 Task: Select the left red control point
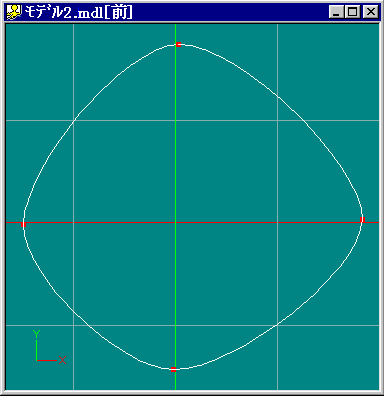pyautogui.click(x=23, y=225)
